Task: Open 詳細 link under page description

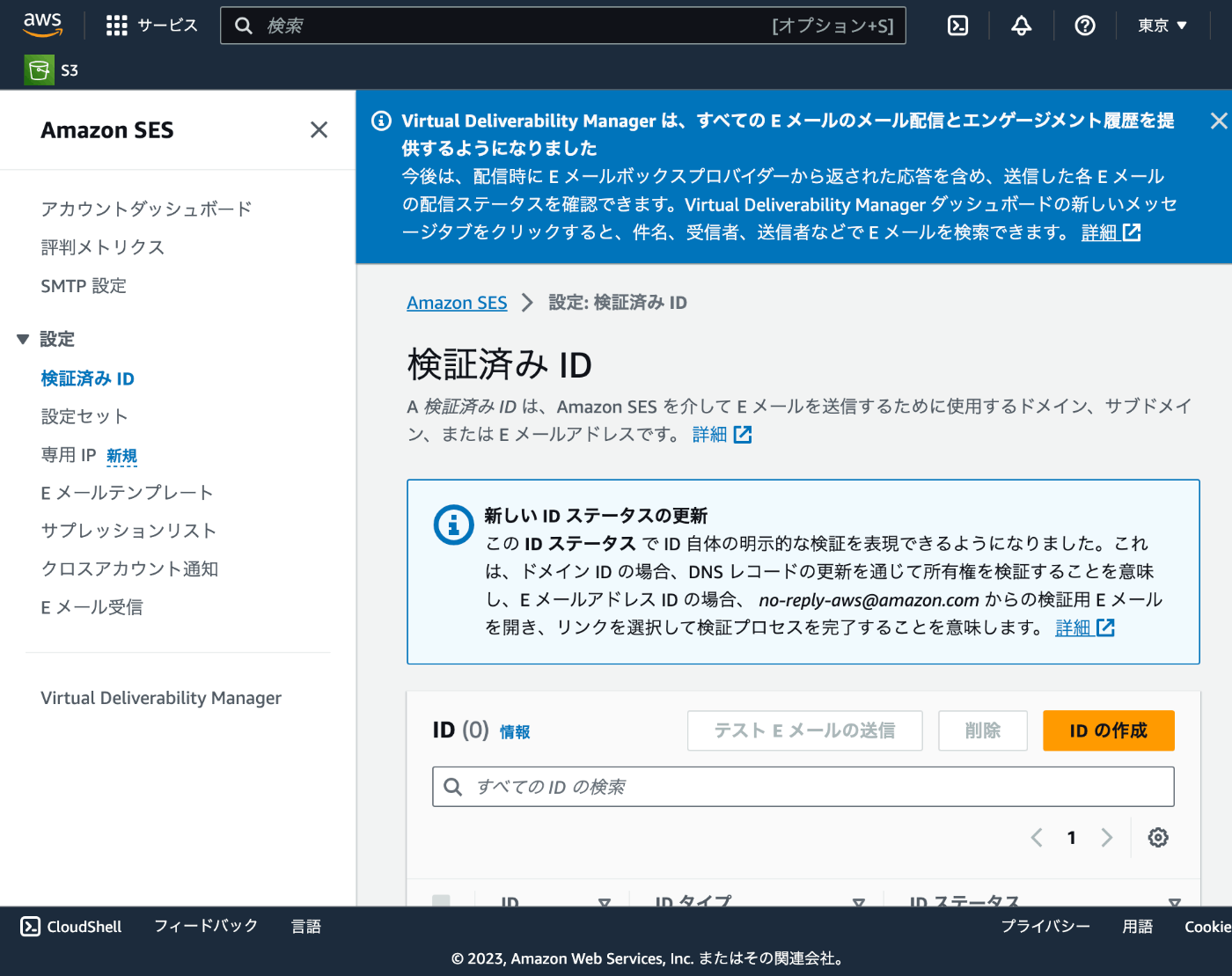Action: 722,434
